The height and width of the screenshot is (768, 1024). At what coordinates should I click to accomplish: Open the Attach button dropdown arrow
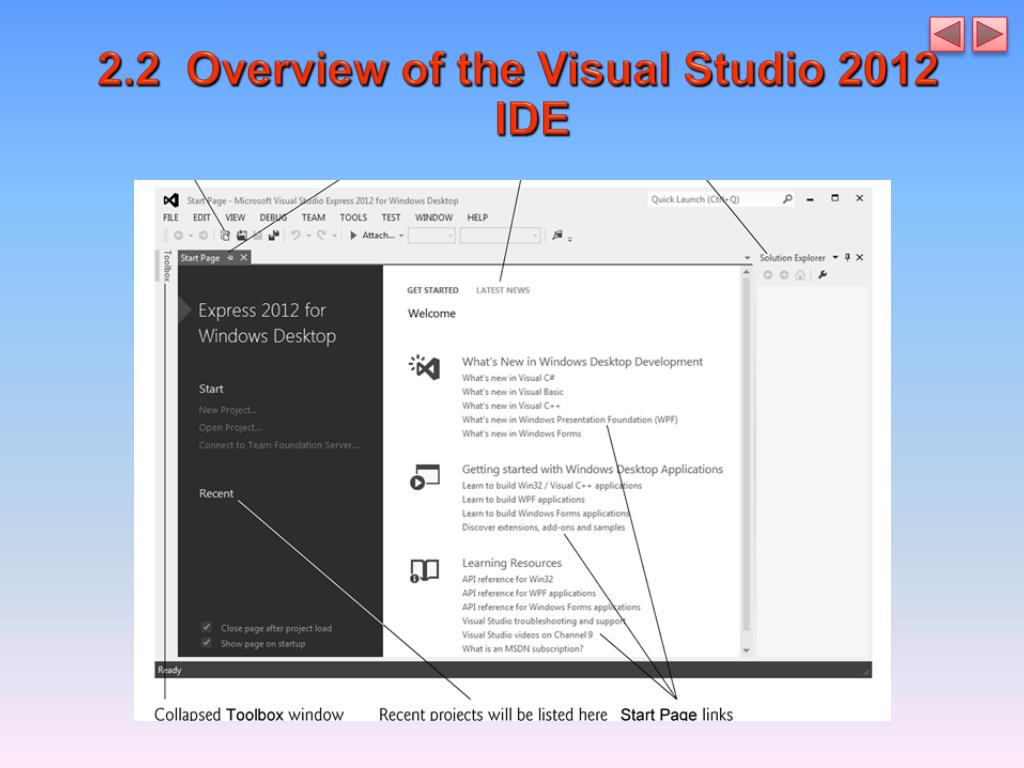coord(401,236)
